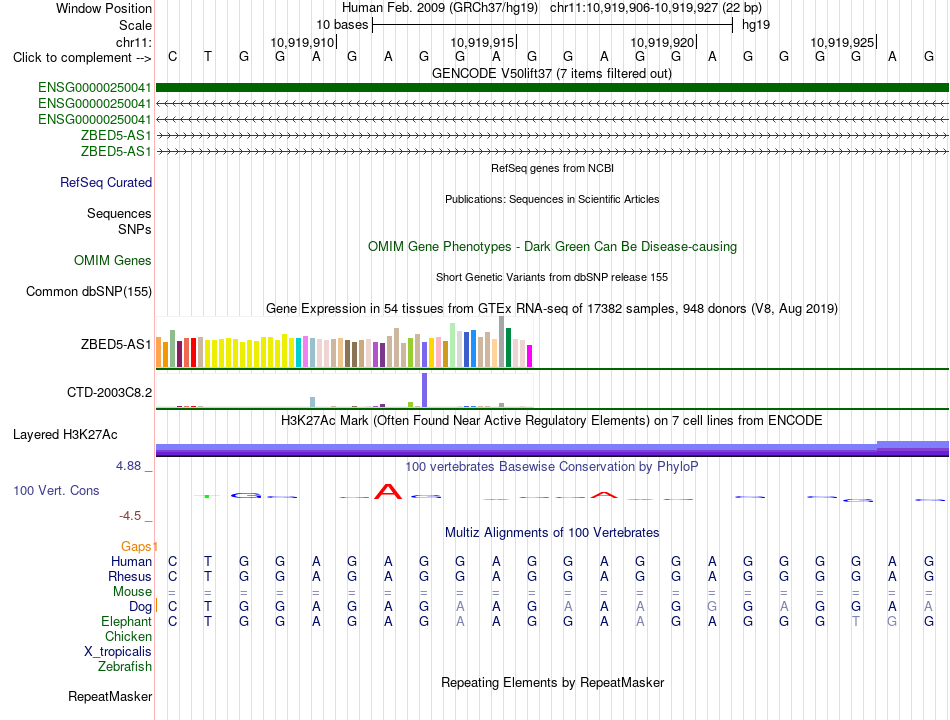Open '100 vertebrates Basewise Conservation by PhyloP' title
The height and width of the screenshot is (720, 950).
[551, 467]
